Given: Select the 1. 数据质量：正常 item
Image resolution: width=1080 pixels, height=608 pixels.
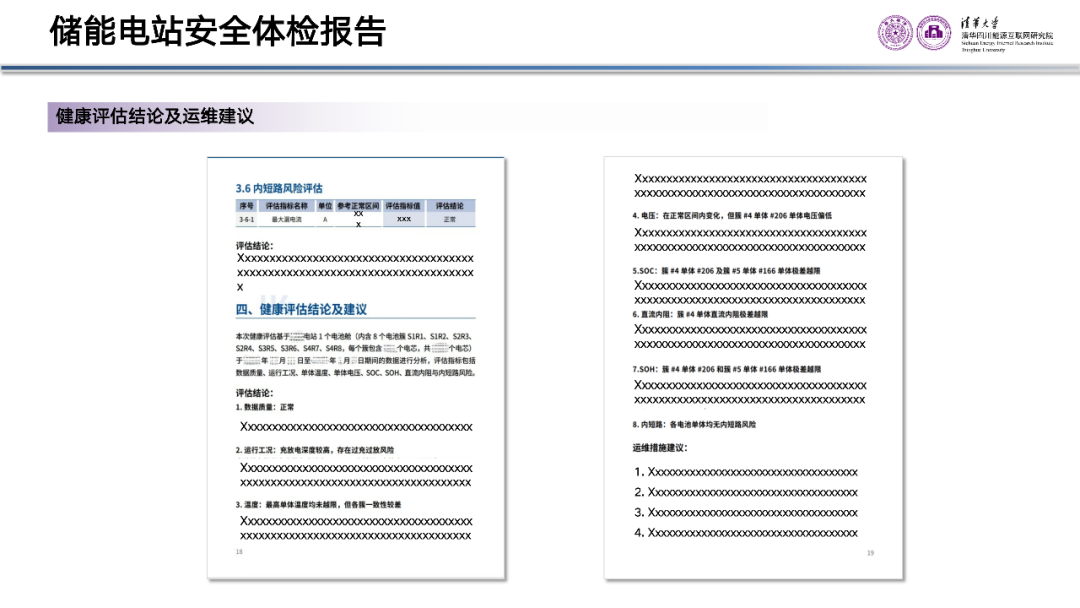Looking at the screenshot, I should pos(265,407).
